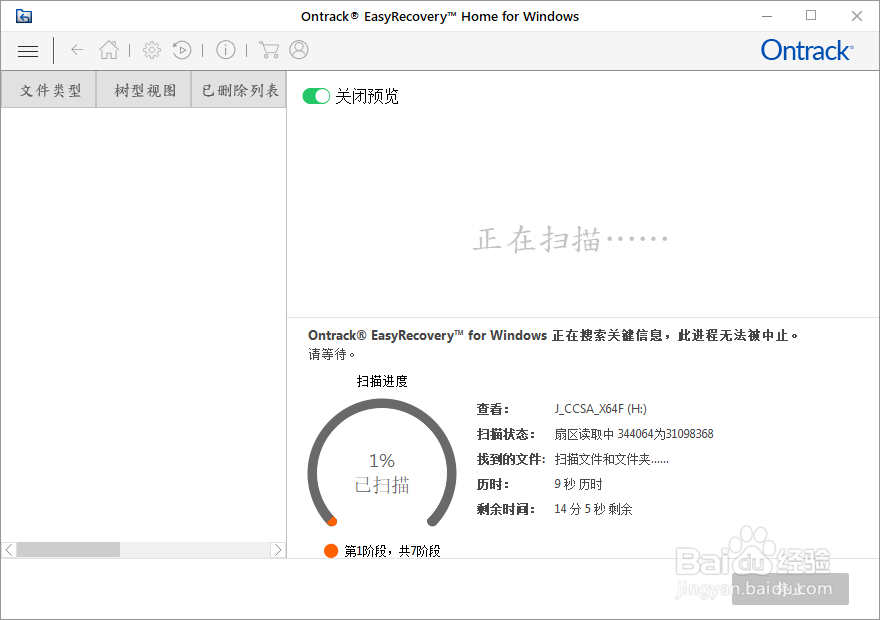Open settings gear icon
880x620 pixels.
point(152,50)
